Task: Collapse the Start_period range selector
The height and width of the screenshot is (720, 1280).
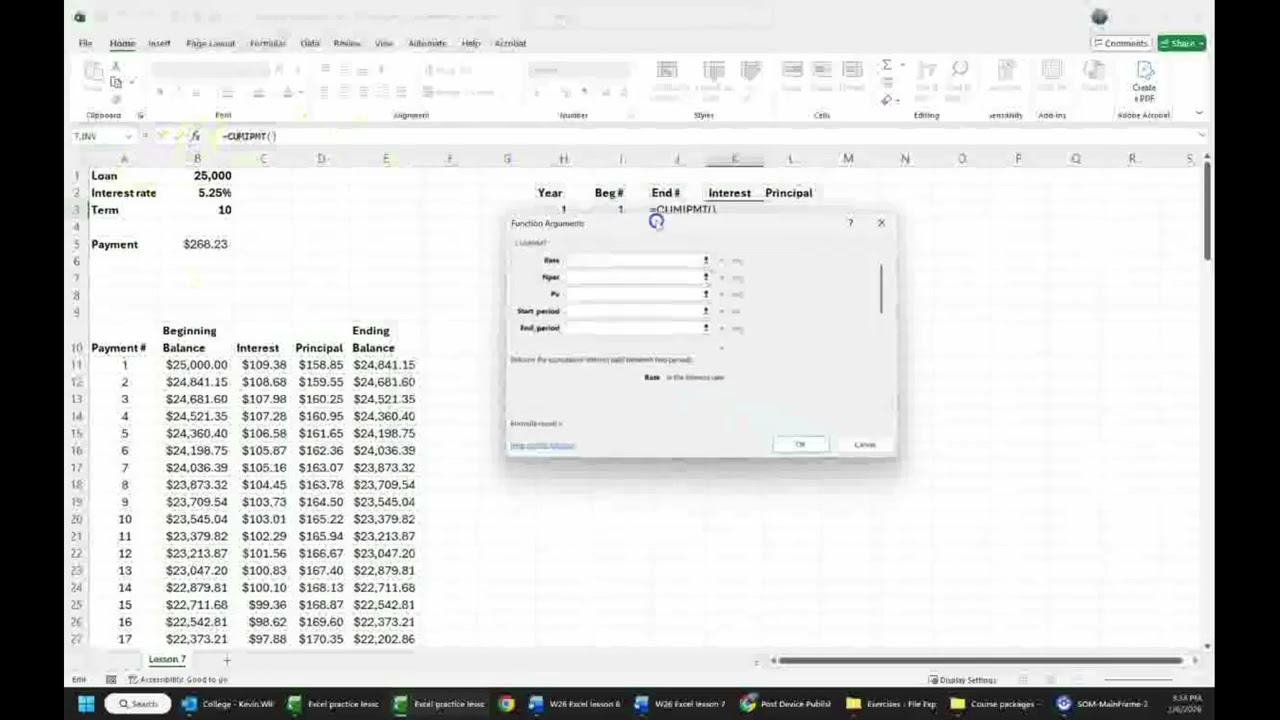Action: pyautogui.click(x=706, y=311)
